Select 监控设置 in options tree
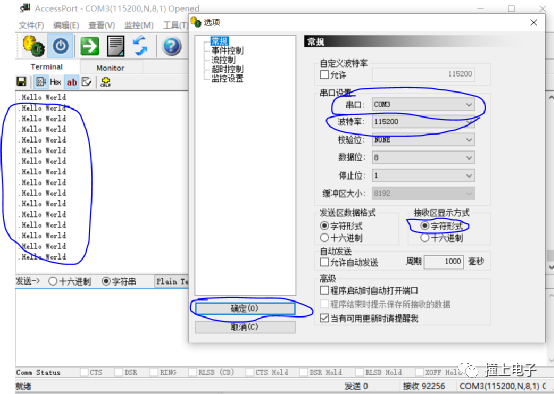 click(227, 78)
